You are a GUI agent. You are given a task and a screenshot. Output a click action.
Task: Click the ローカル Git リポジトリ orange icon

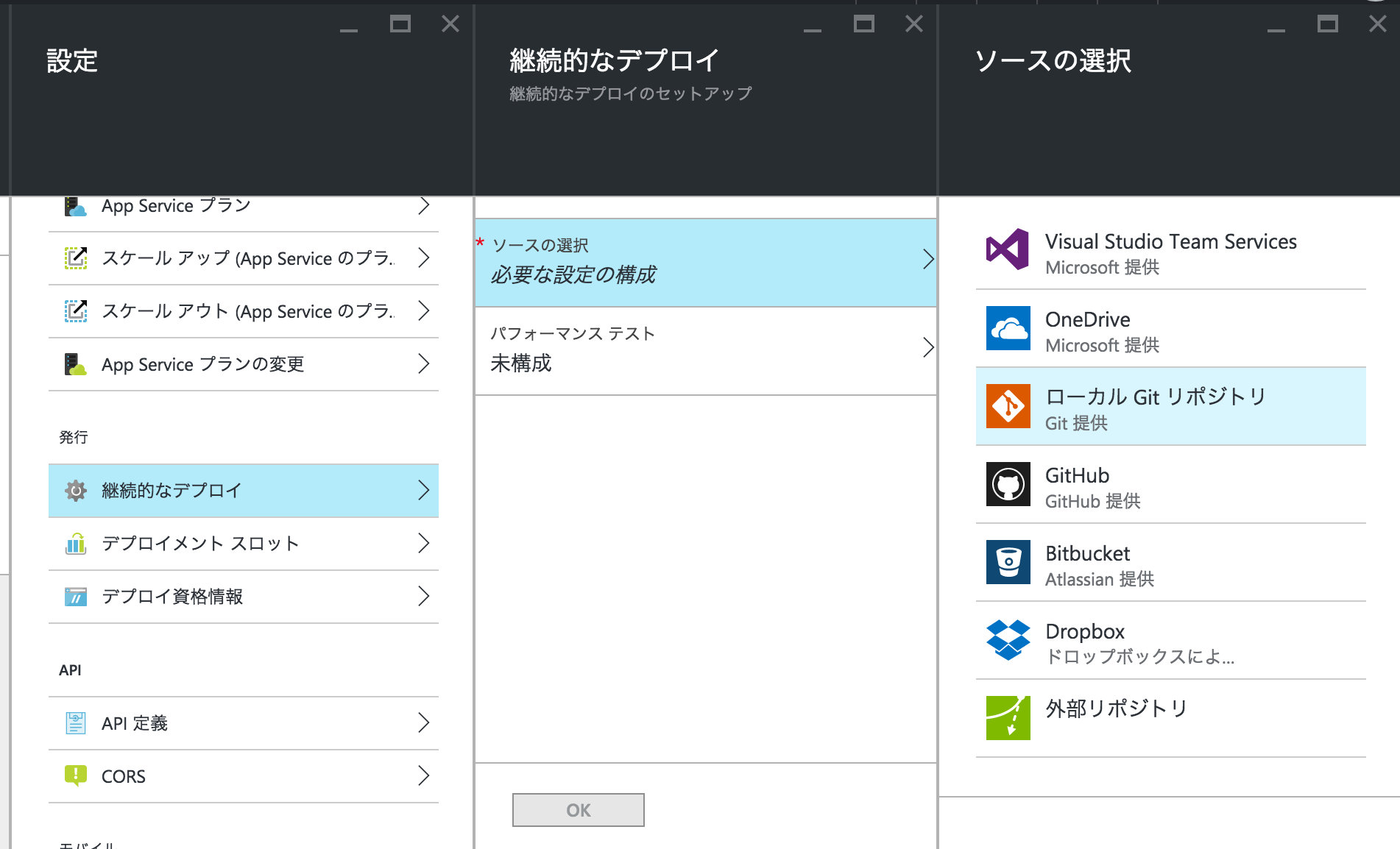[1008, 406]
